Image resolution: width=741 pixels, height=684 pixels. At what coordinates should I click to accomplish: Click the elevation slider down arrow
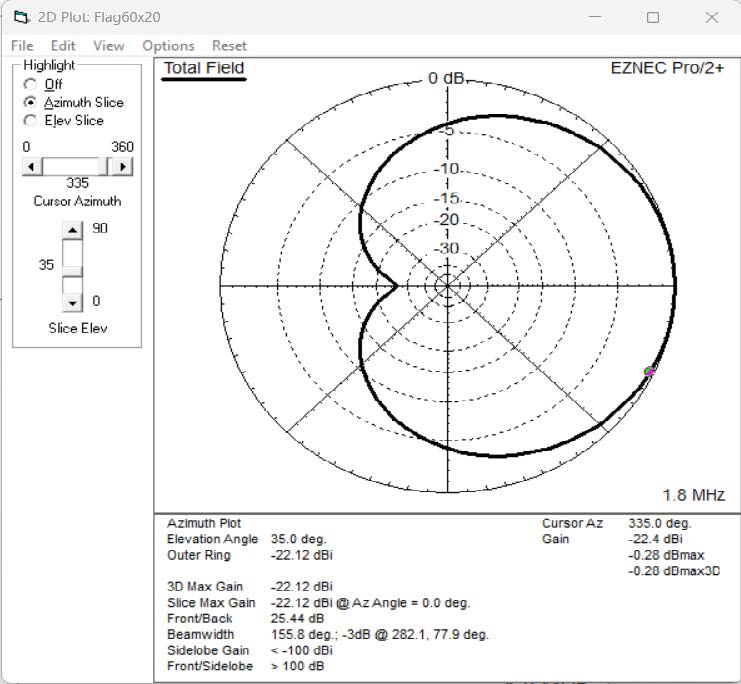(71, 301)
